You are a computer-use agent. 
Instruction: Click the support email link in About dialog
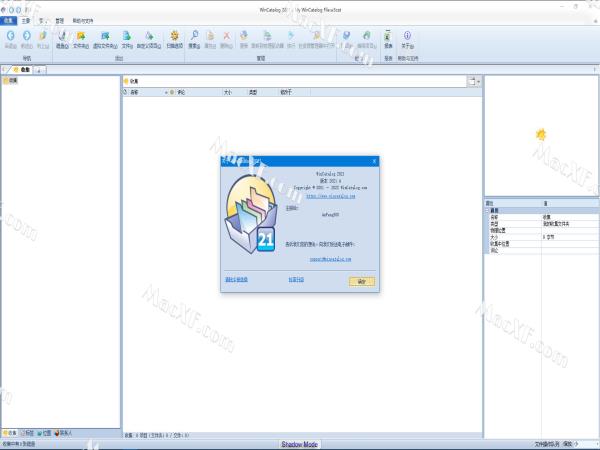pos(331,259)
